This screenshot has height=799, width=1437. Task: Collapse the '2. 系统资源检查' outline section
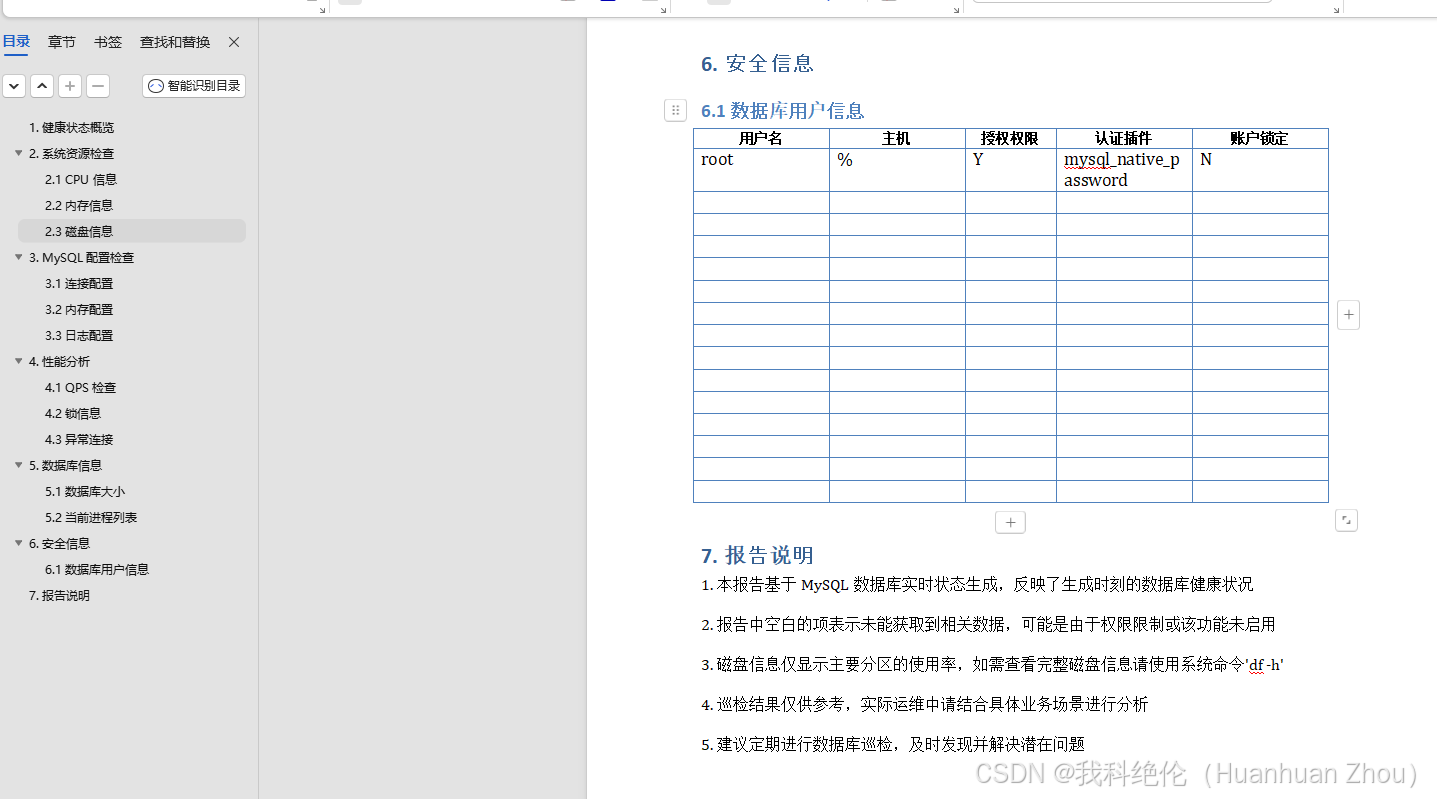[x=17, y=153]
